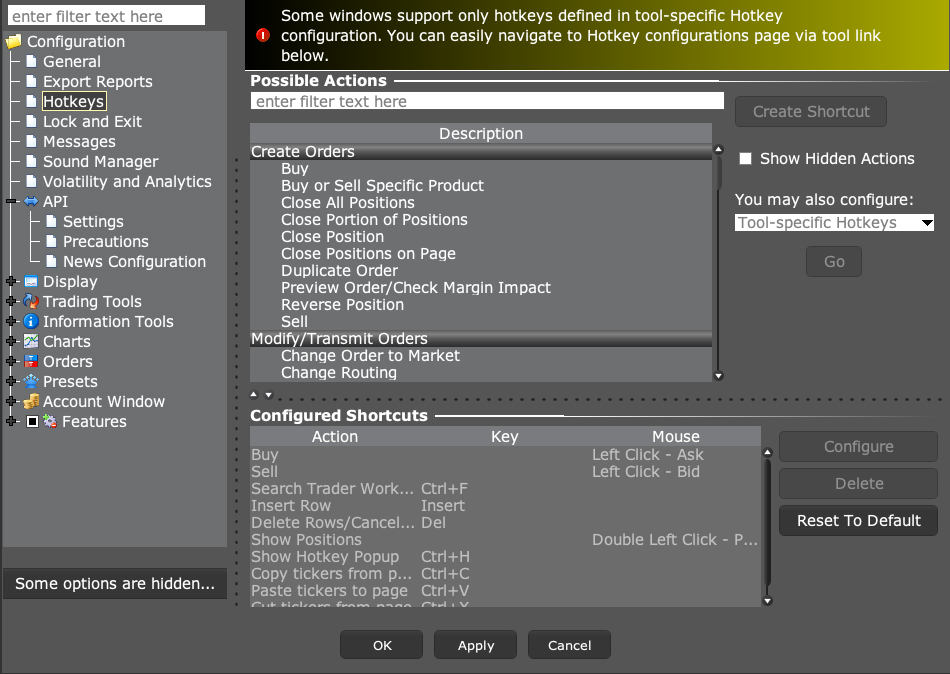Select Close All Positions action

pos(481,202)
